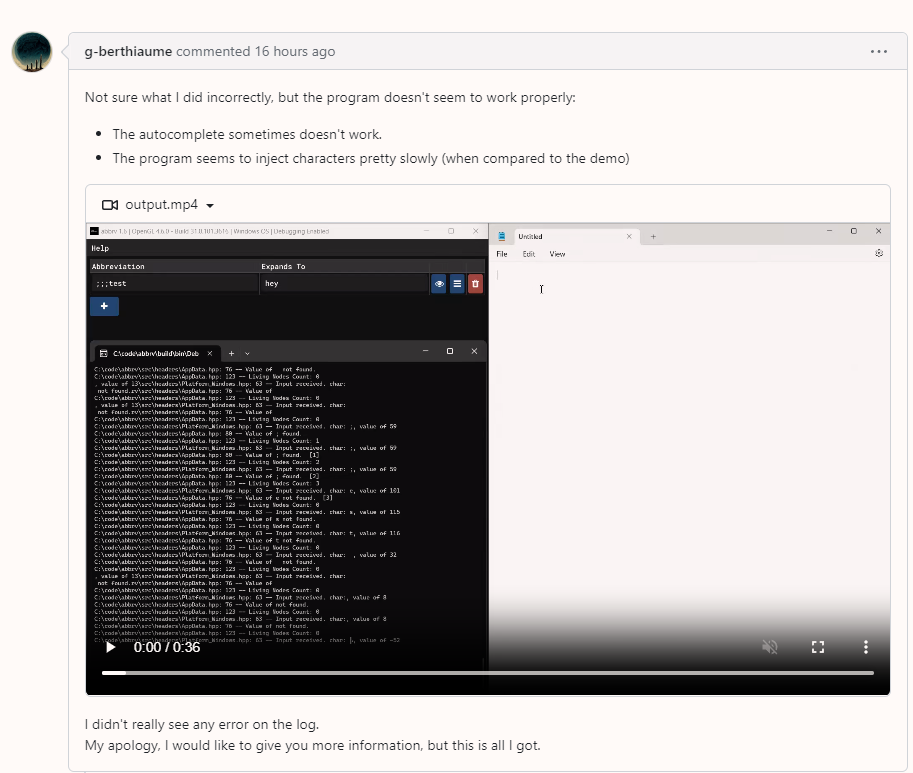Open the video player's more options kebab
Screen dimensions: 913x773
coord(865,647)
